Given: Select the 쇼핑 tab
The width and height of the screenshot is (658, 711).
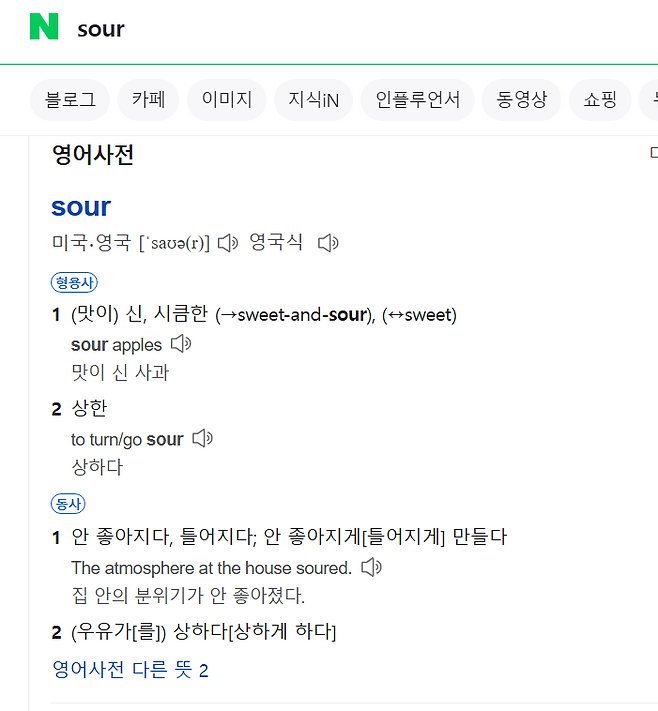Looking at the screenshot, I should click(600, 100).
